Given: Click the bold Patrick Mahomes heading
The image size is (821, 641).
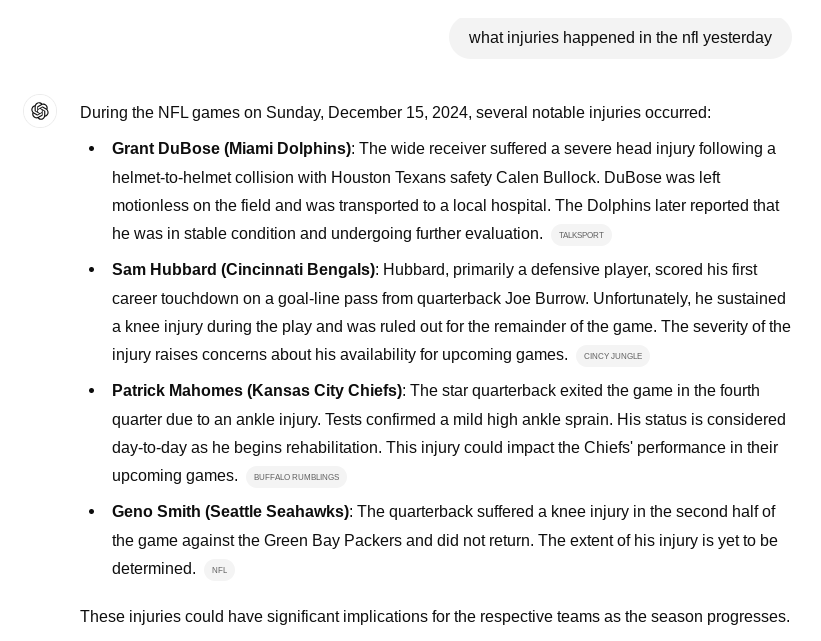Looking at the screenshot, I should coord(257,391).
